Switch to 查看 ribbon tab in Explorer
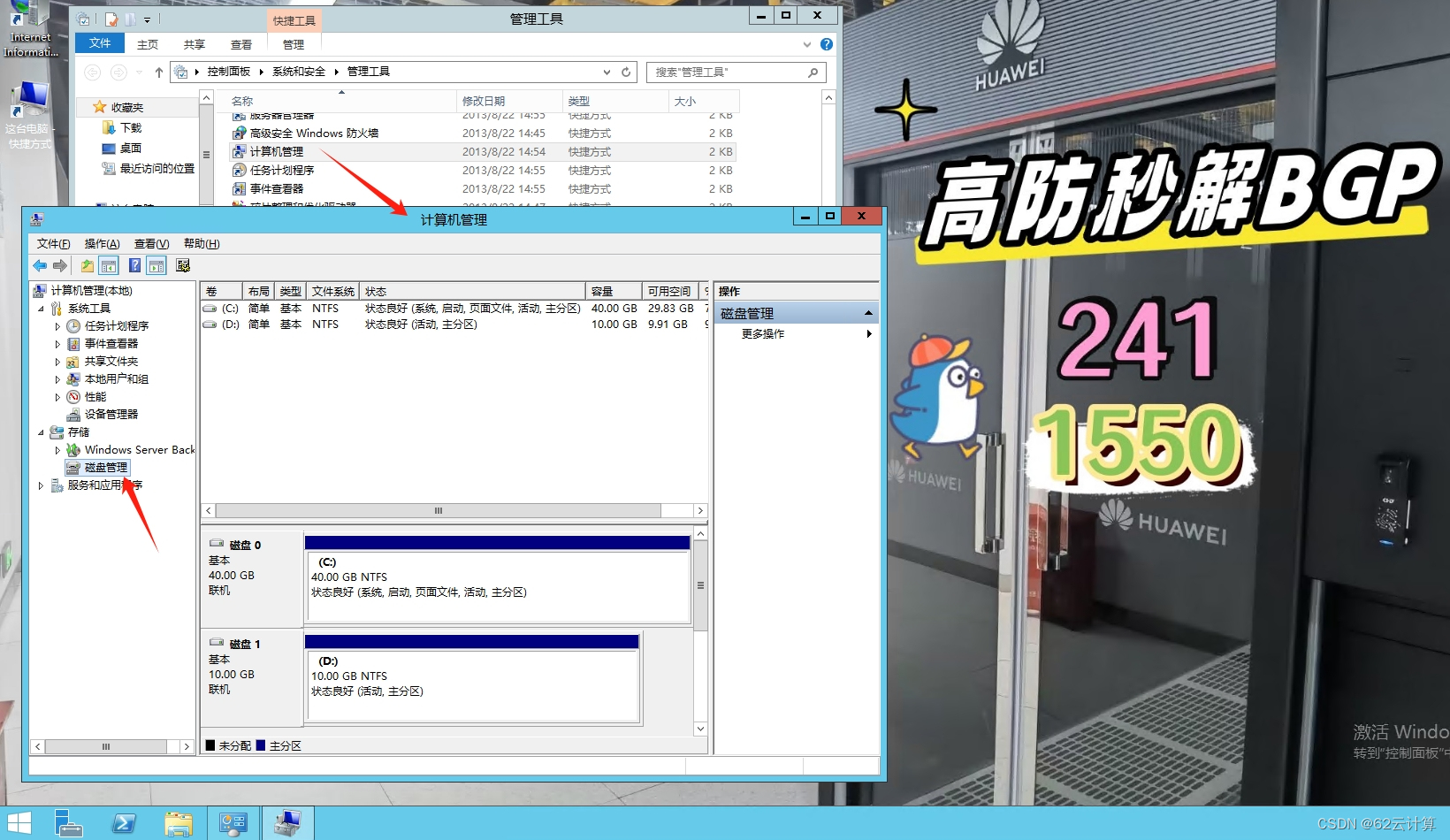Image resolution: width=1450 pixels, height=840 pixels. [x=241, y=44]
